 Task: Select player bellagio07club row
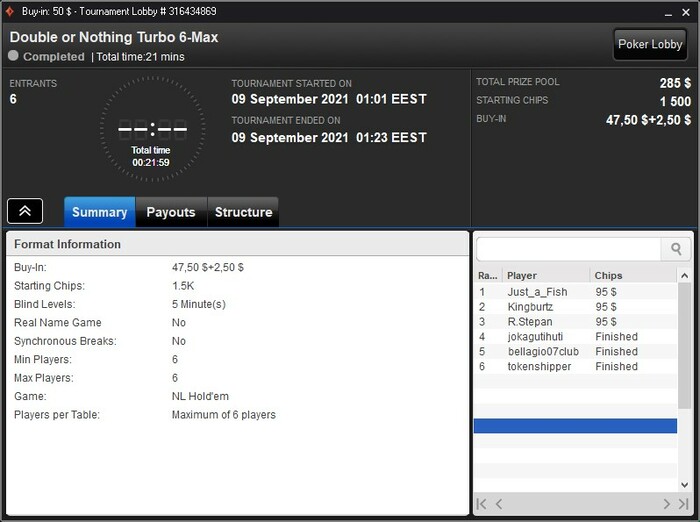point(575,351)
